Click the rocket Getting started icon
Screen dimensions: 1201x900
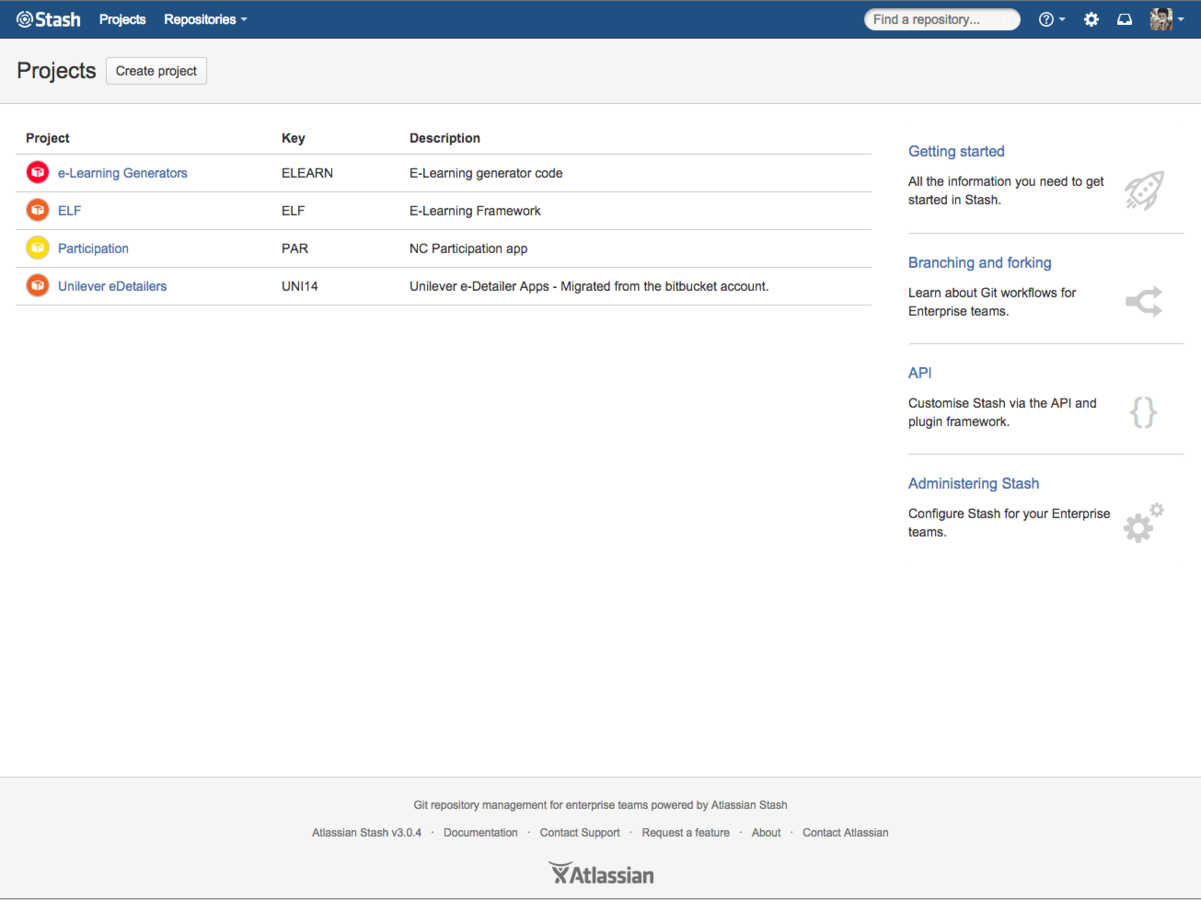pyautogui.click(x=1144, y=190)
